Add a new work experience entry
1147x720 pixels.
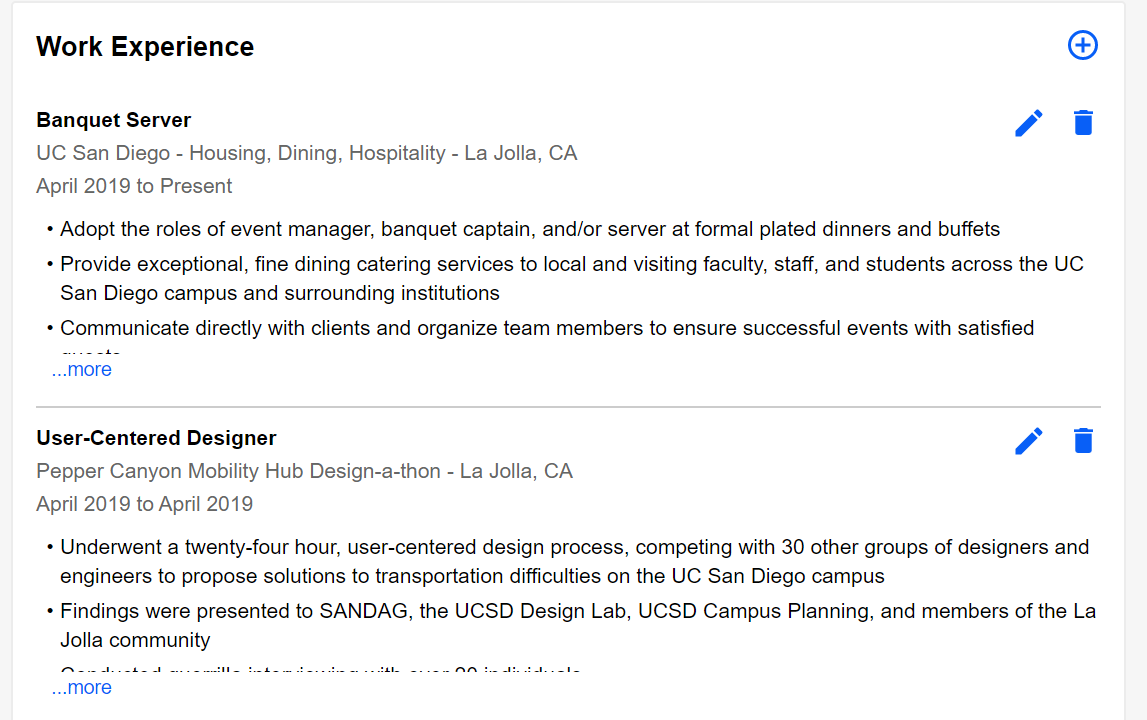[x=1083, y=45]
